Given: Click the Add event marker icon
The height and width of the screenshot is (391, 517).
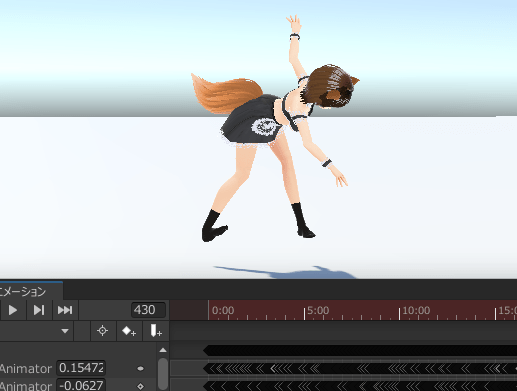Looking at the screenshot, I should (155, 331).
